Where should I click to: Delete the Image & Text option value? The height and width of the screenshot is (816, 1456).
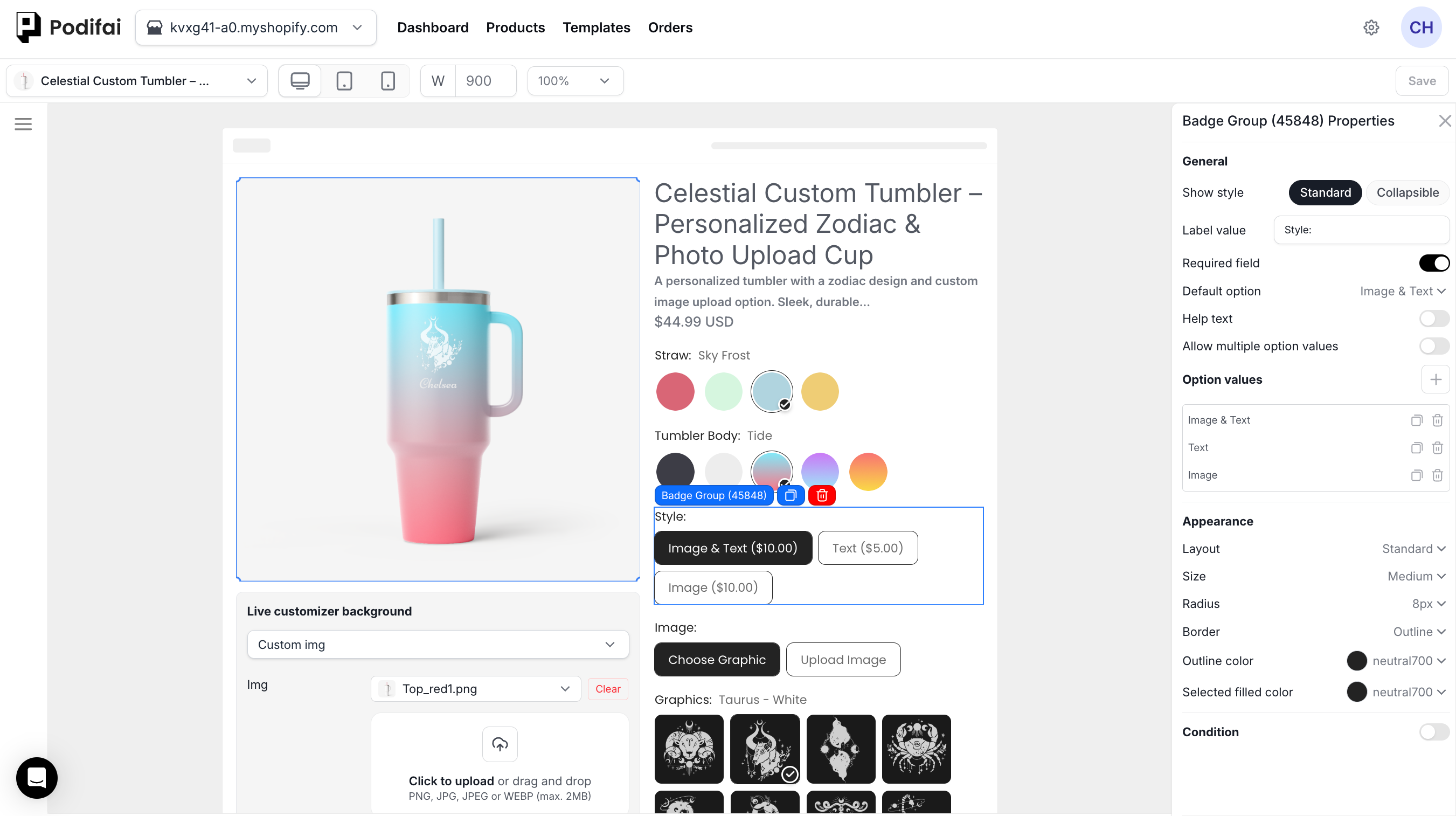click(x=1437, y=420)
